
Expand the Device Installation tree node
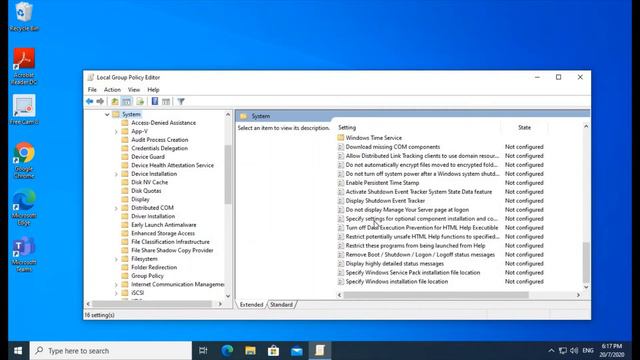[116, 174]
